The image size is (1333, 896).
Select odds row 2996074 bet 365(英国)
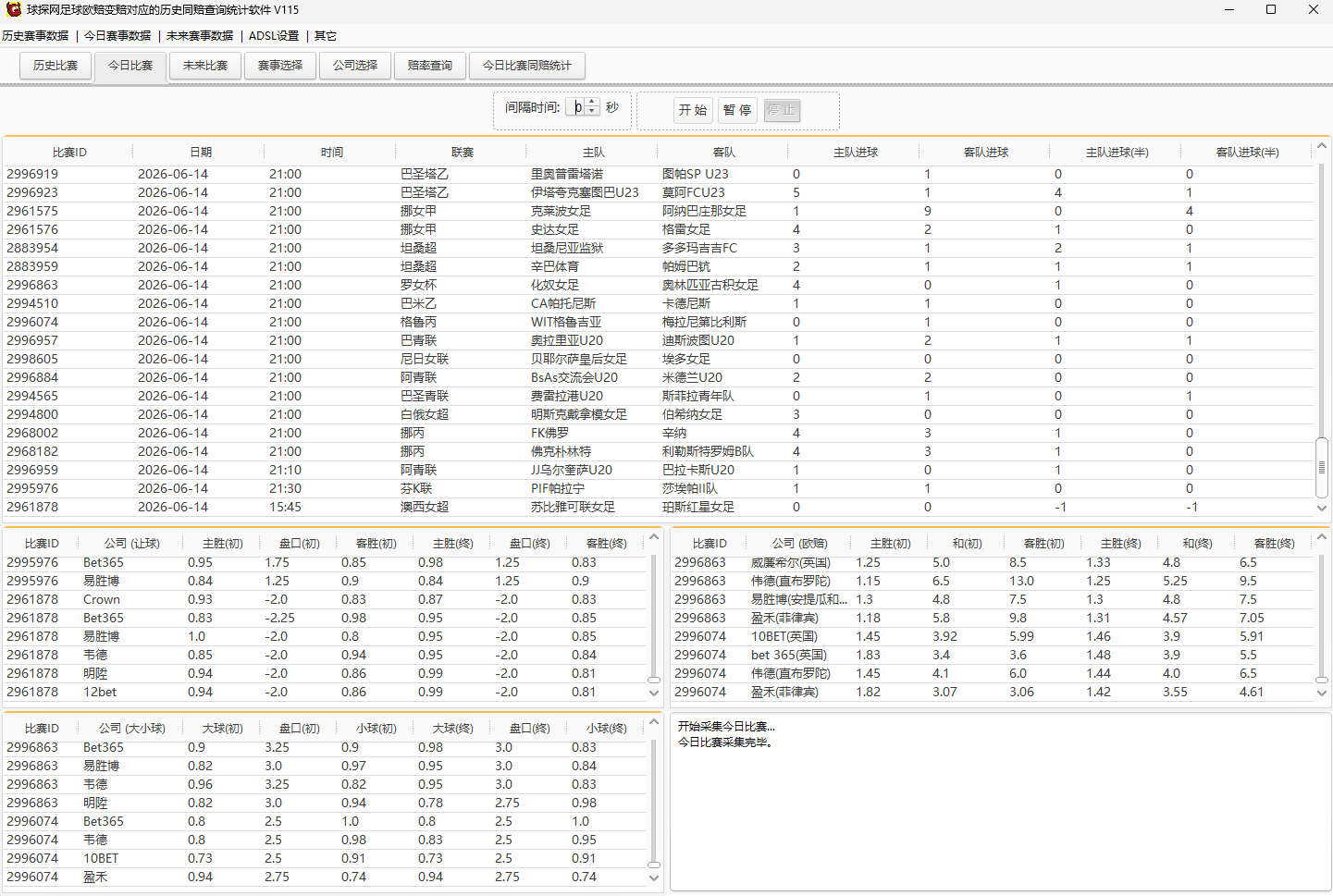tap(993, 655)
